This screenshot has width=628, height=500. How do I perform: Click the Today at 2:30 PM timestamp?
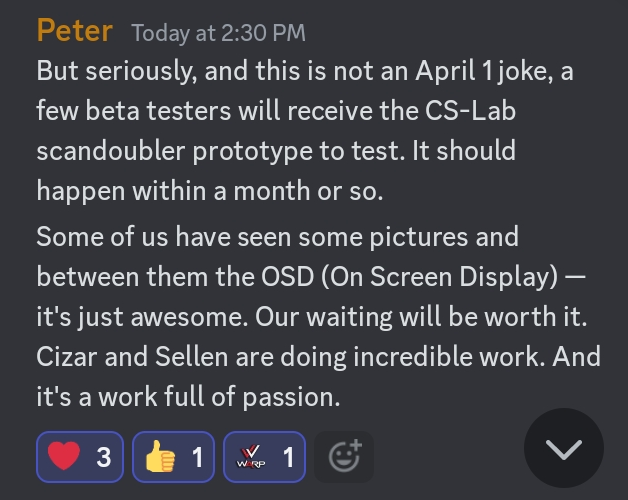point(218,33)
